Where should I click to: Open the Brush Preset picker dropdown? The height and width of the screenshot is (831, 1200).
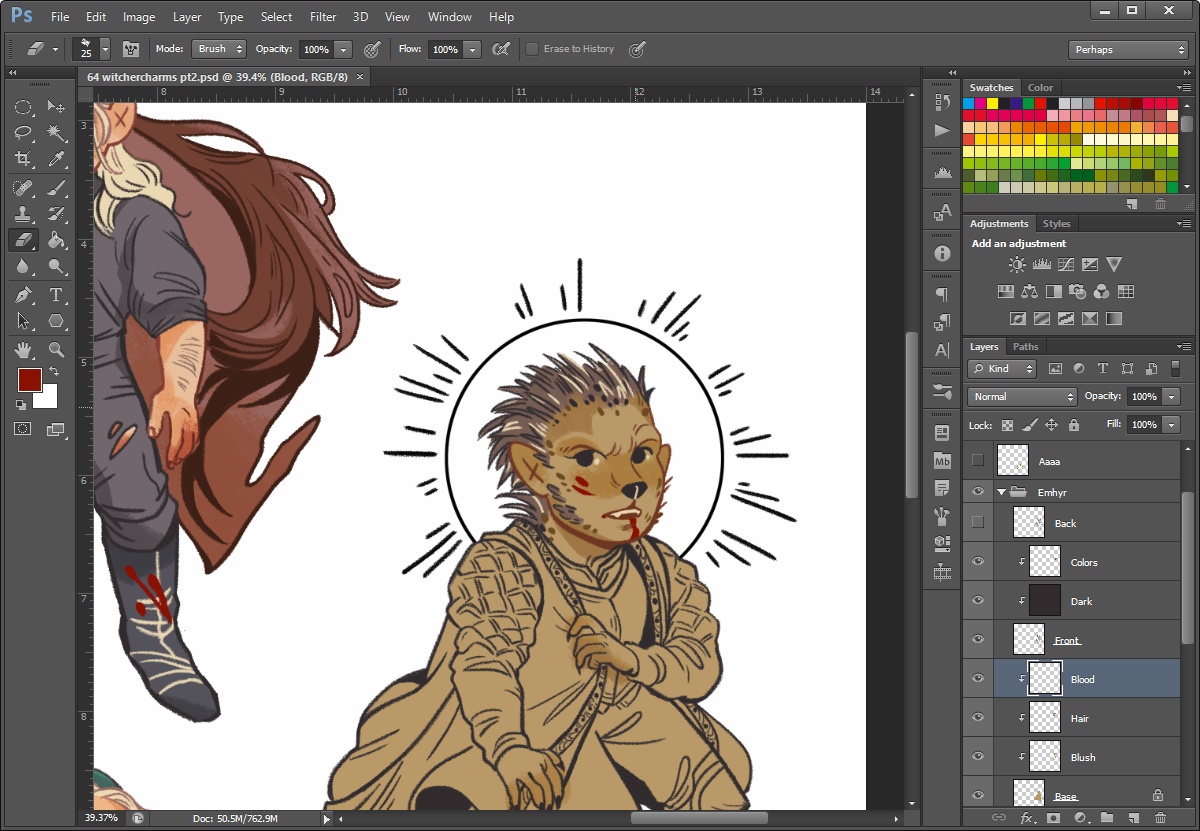(x=105, y=49)
